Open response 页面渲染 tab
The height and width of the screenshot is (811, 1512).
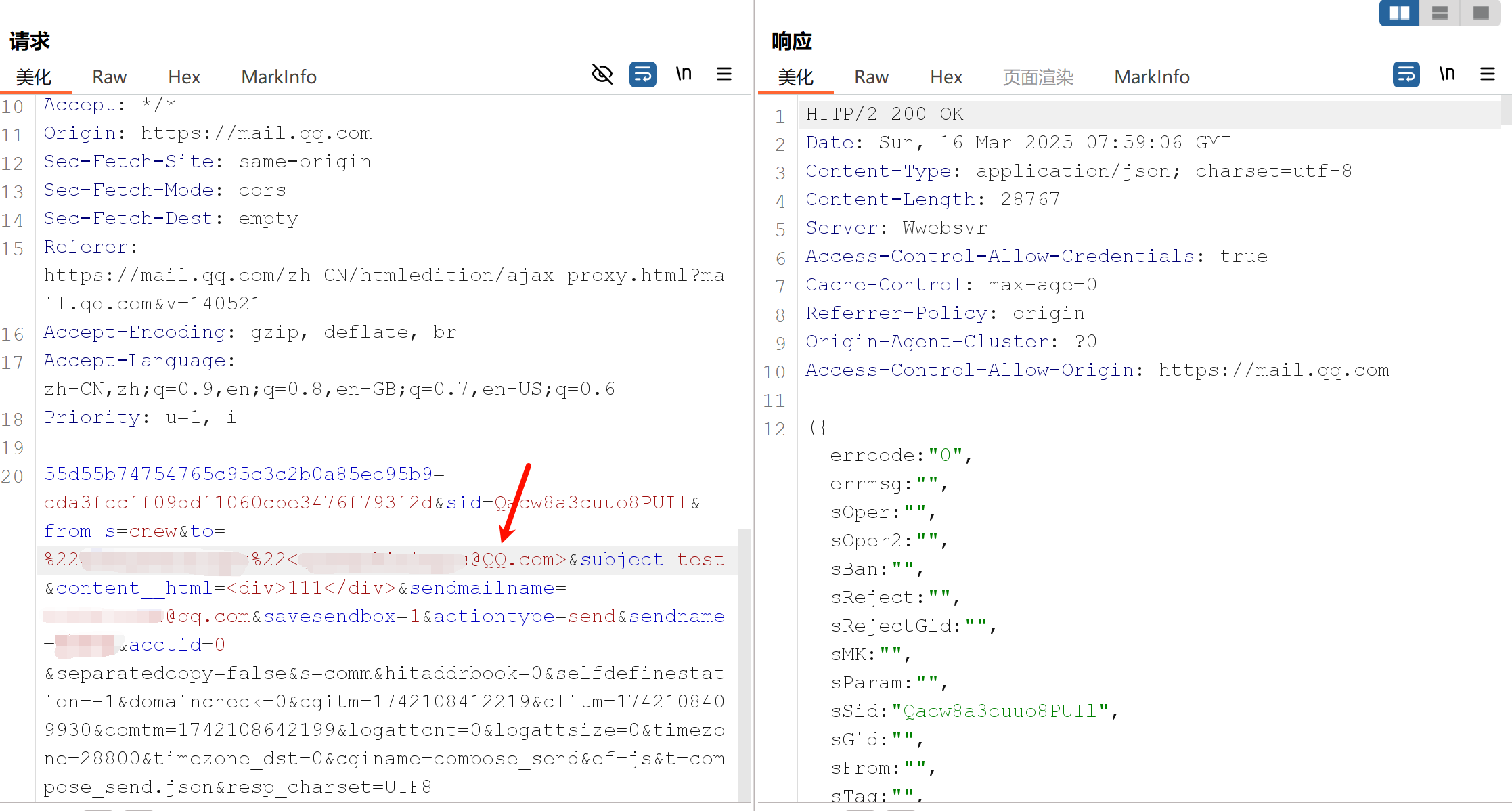[1038, 77]
